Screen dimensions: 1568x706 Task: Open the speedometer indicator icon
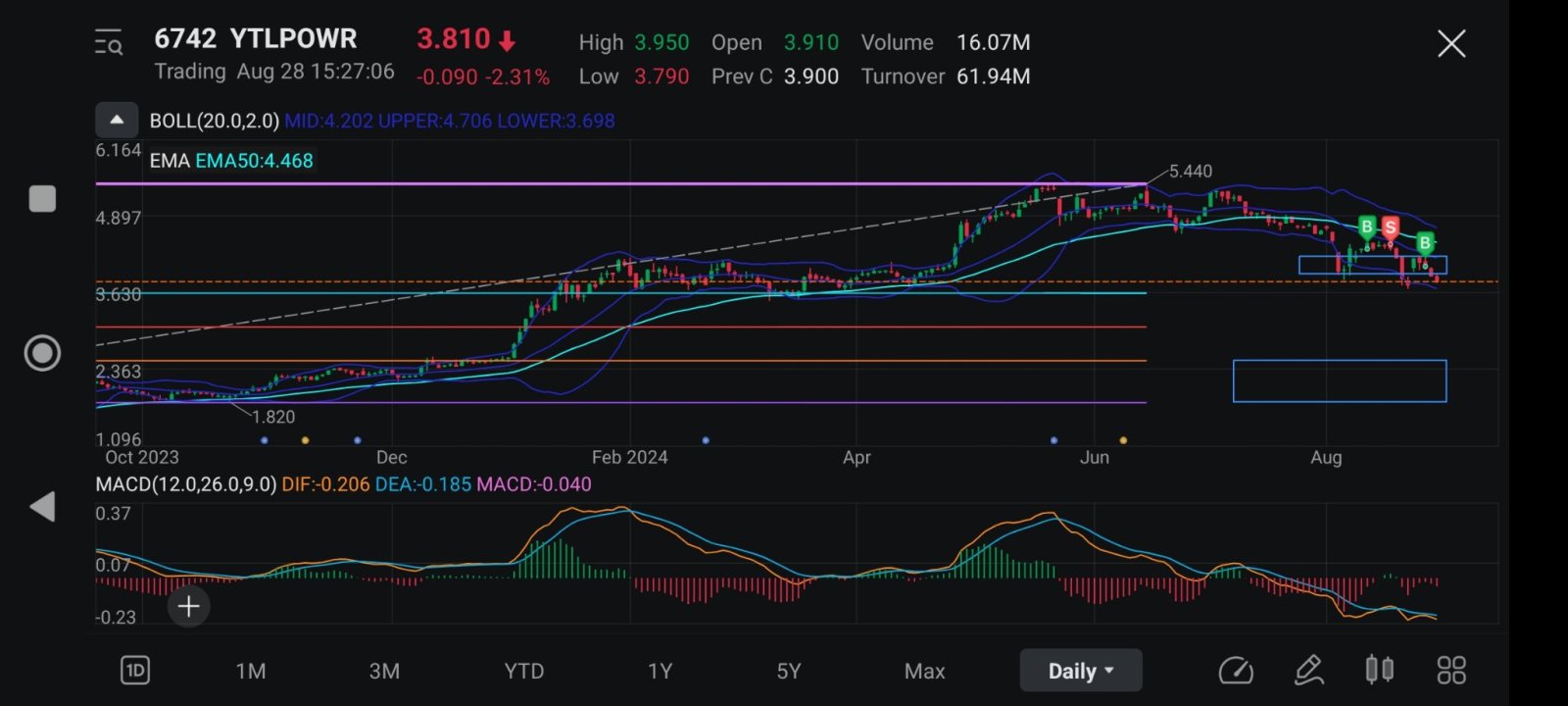pos(1236,671)
